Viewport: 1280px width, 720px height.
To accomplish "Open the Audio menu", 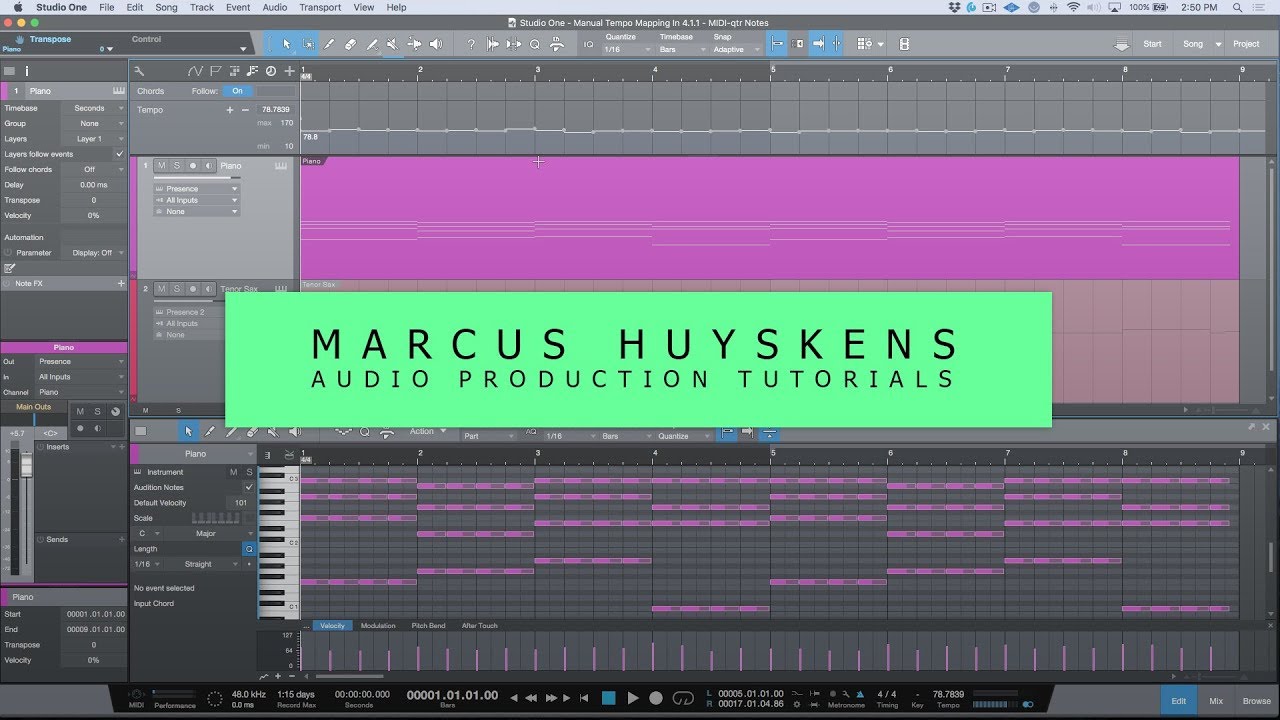I will 275,7.
